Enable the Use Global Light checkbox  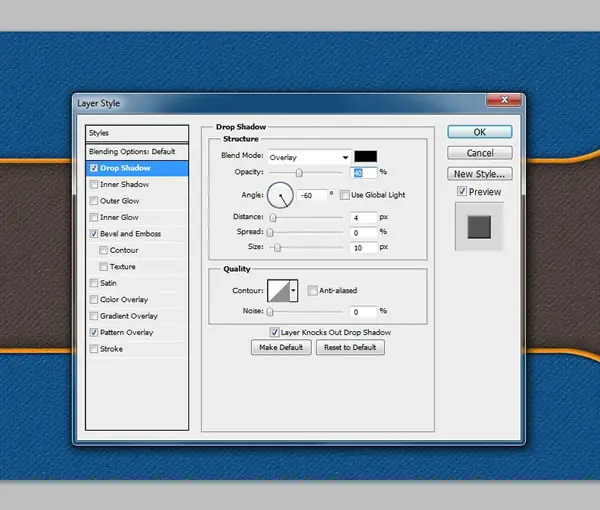344,195
